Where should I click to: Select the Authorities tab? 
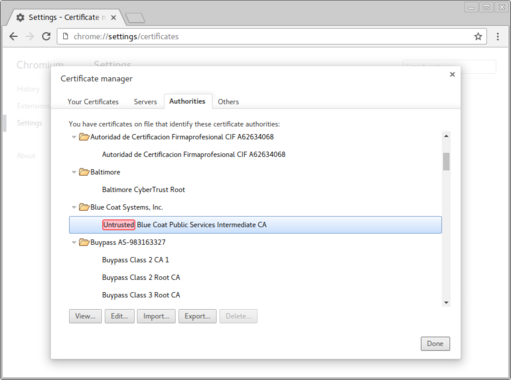(x=187, y=101)
